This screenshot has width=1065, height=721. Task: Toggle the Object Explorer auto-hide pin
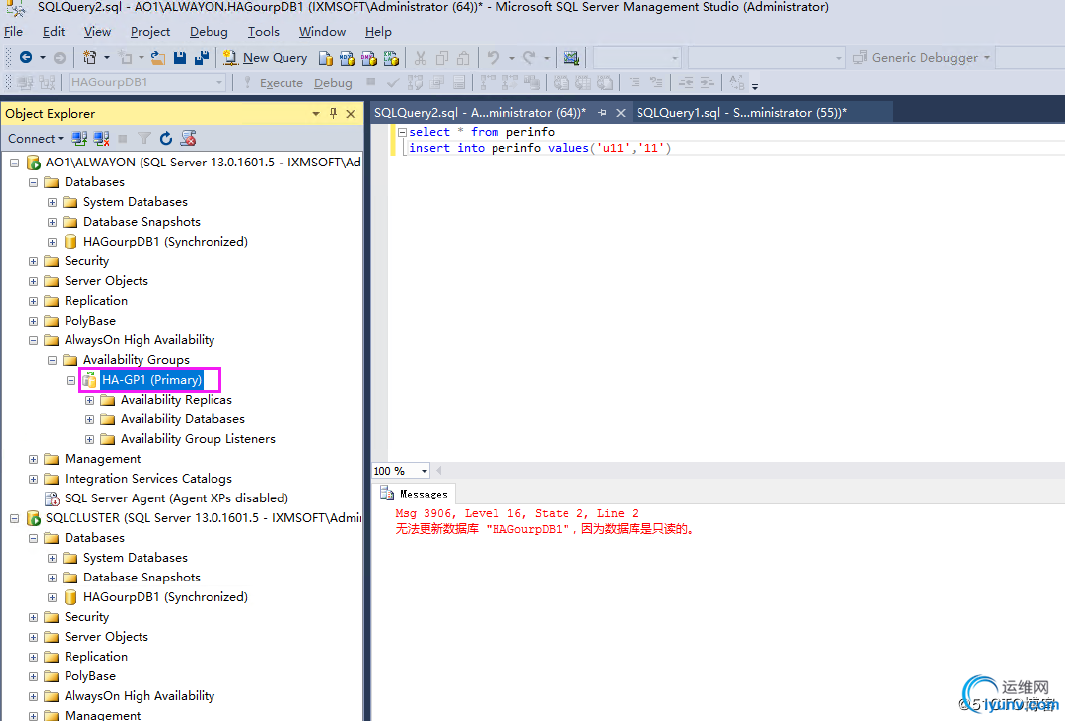tap(333, 113)
